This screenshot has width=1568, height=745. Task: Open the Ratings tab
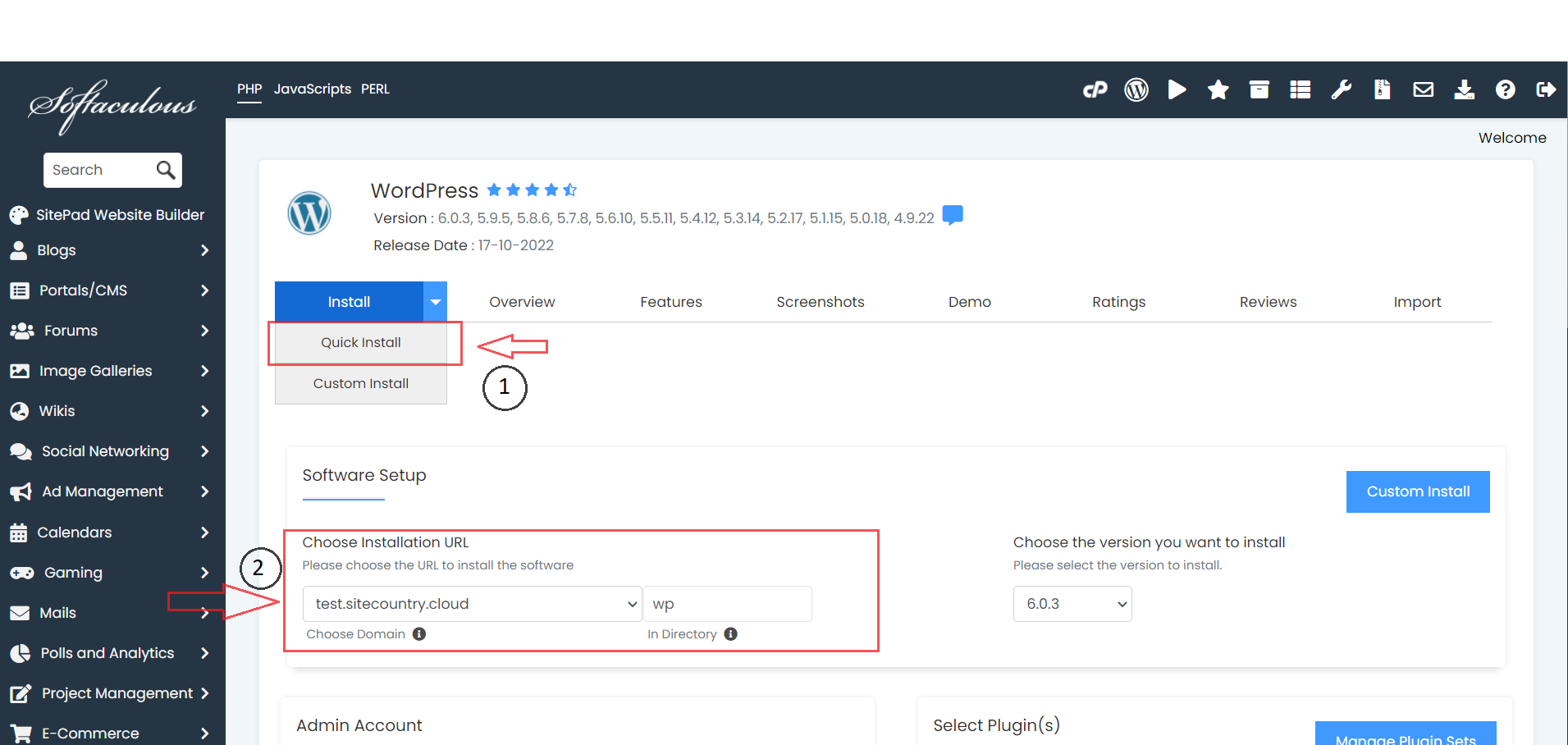point(1119,302)
